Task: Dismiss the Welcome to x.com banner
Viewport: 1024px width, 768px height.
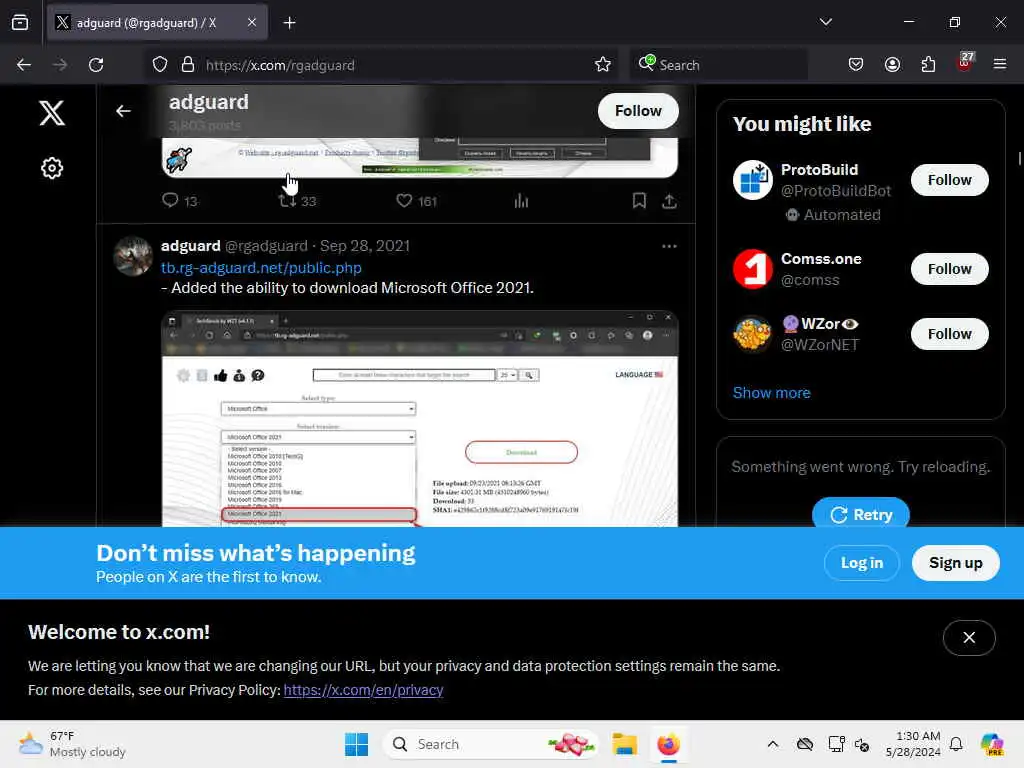Action: (969, 637)
